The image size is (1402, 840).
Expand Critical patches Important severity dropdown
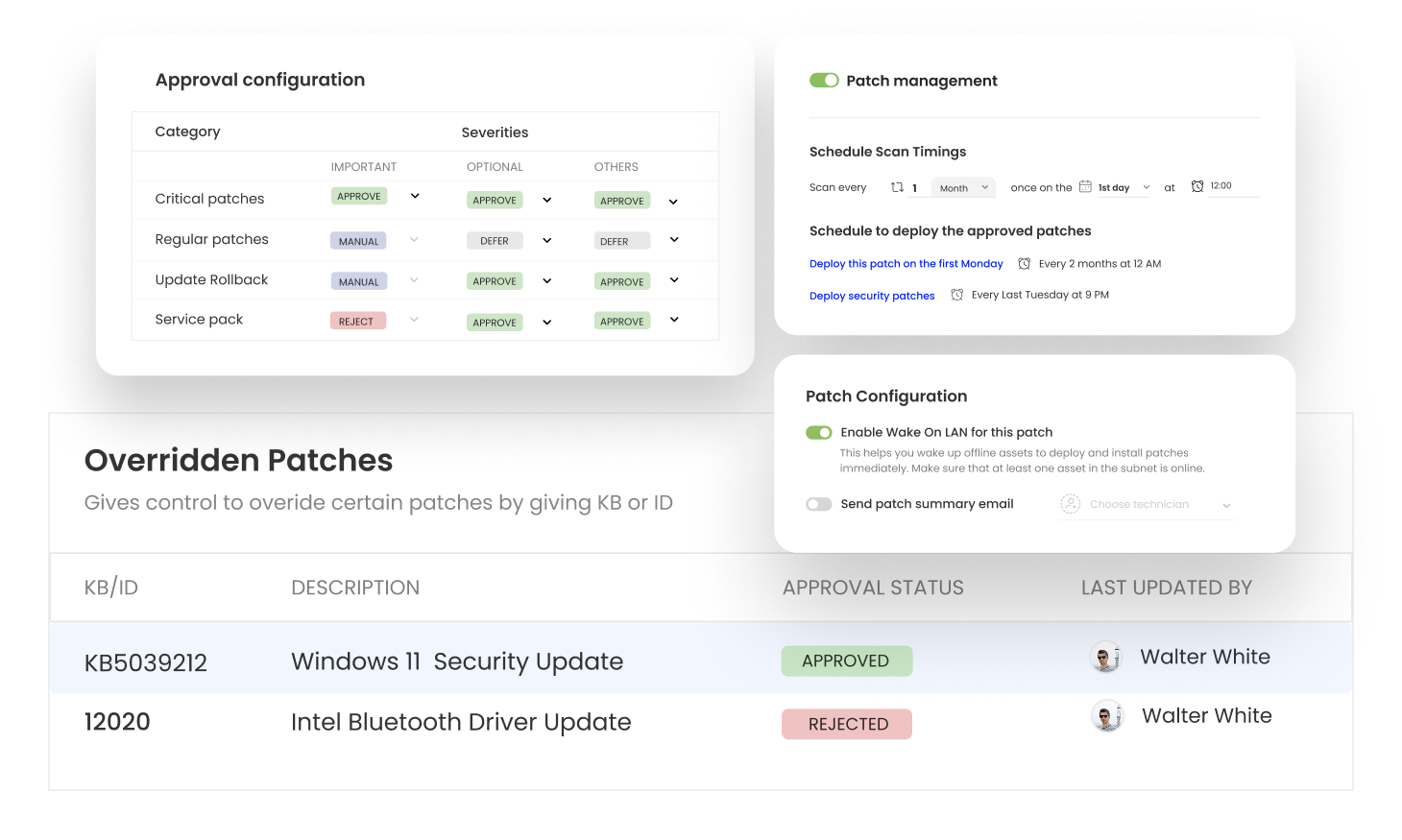(x=415, y=196)
